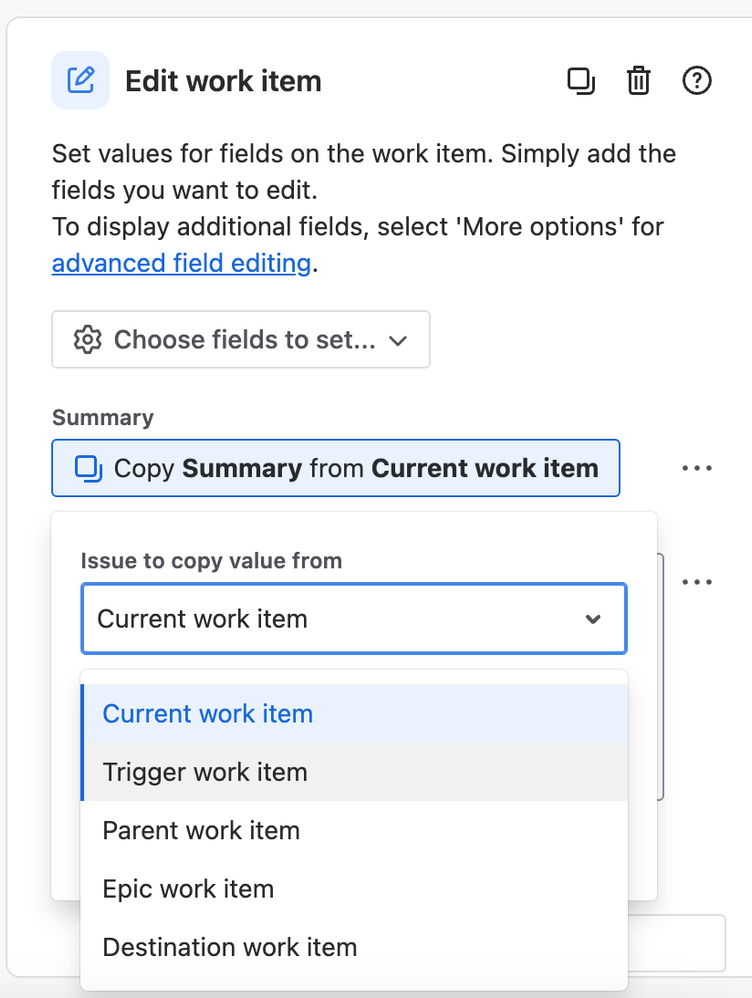
Task: Open the second ellipsis menu below Summary
Action: click(x=697, y=582)
